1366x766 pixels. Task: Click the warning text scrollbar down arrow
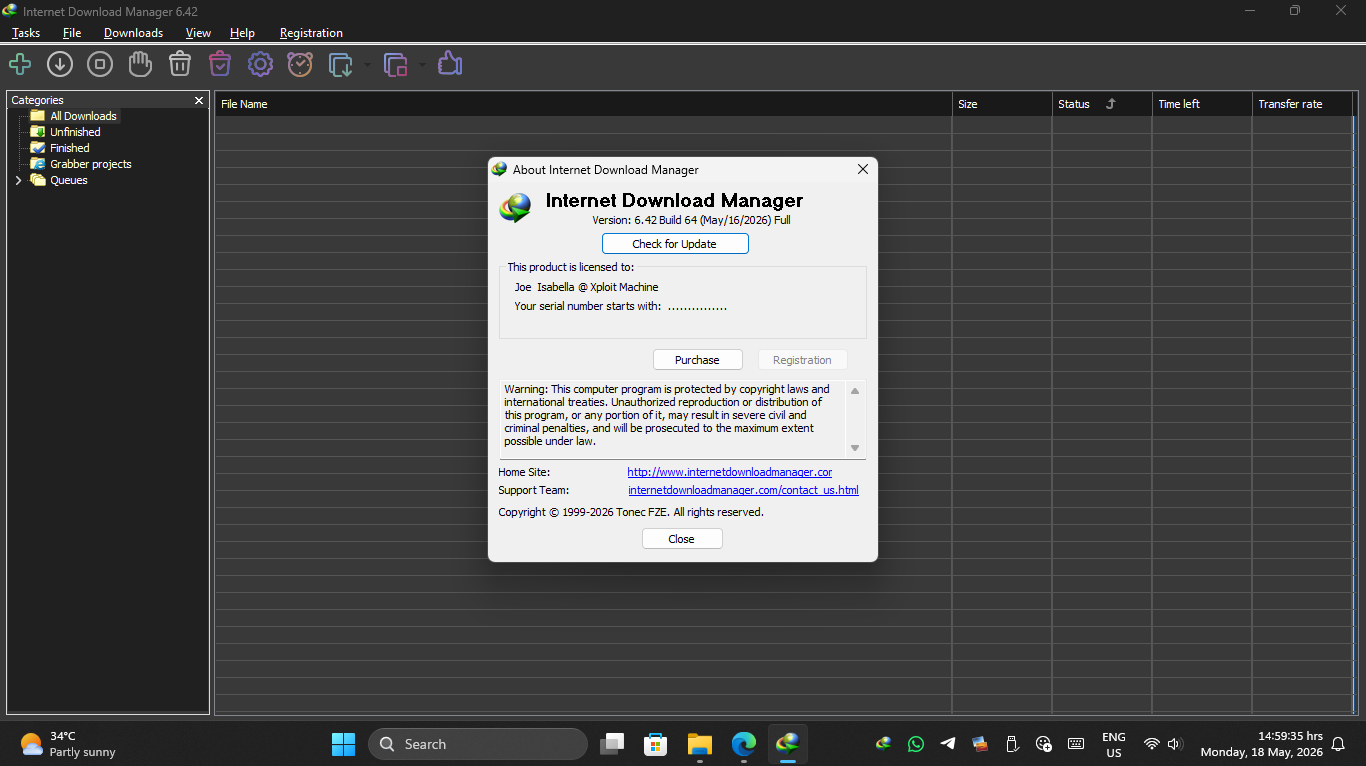tap(855, 448)
